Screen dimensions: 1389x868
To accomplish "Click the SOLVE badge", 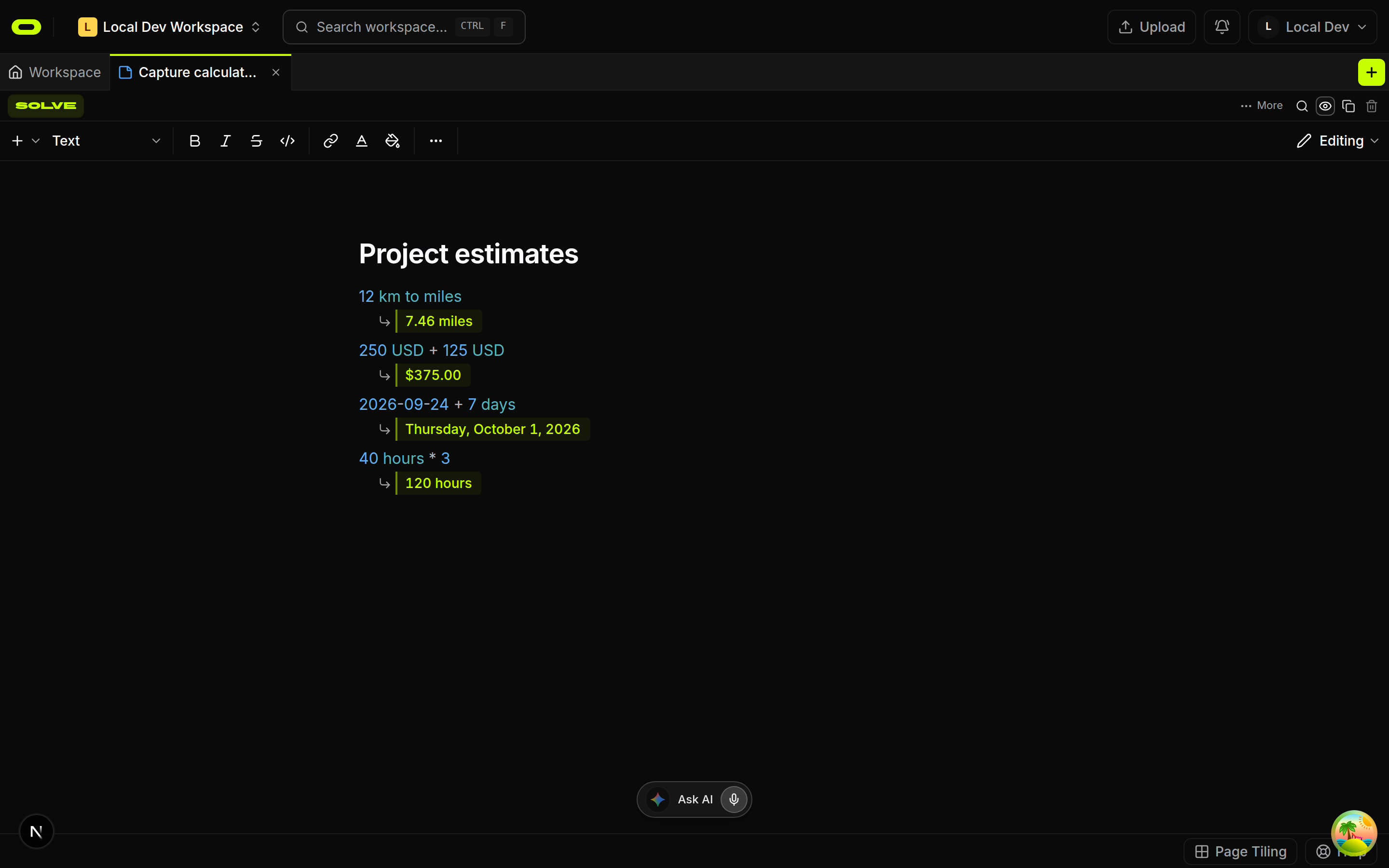I will pyautogui.click(x=46, y=106).
